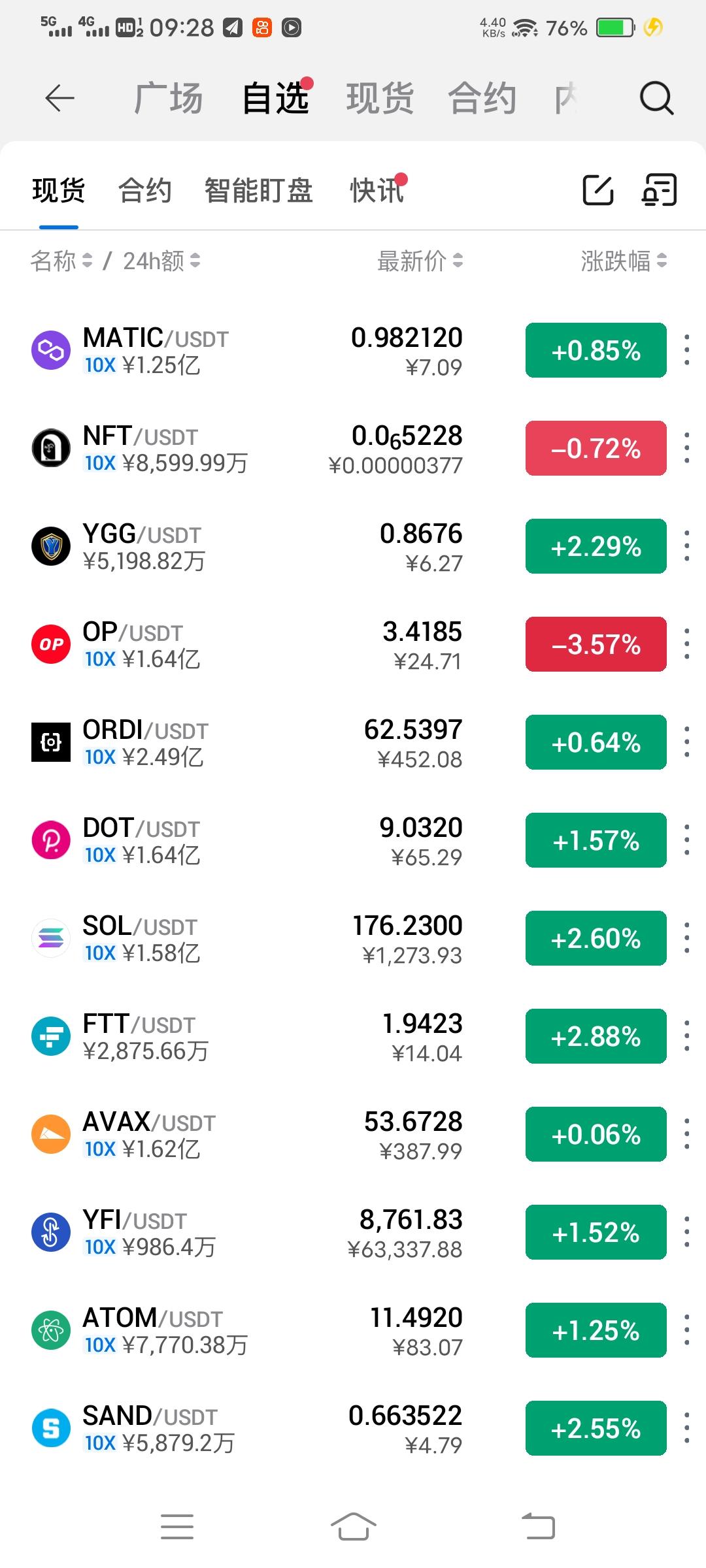Open the list layout settings icon
The width and height of the screenshot is (706, 1568).
click(658, 190)
